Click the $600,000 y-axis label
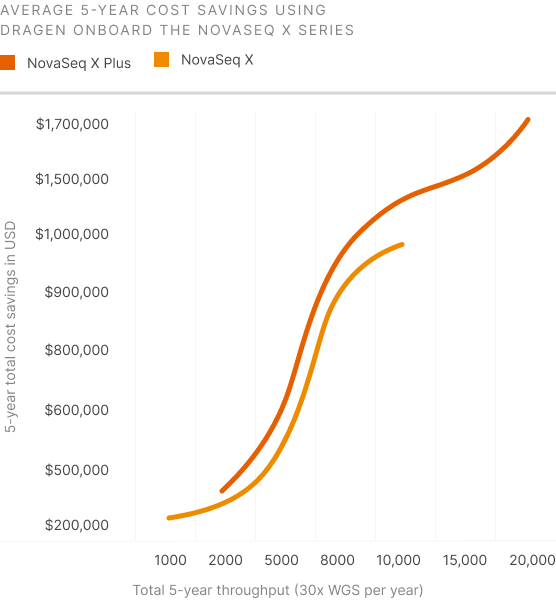Screen dimensions: 556x610 [77, 410]
